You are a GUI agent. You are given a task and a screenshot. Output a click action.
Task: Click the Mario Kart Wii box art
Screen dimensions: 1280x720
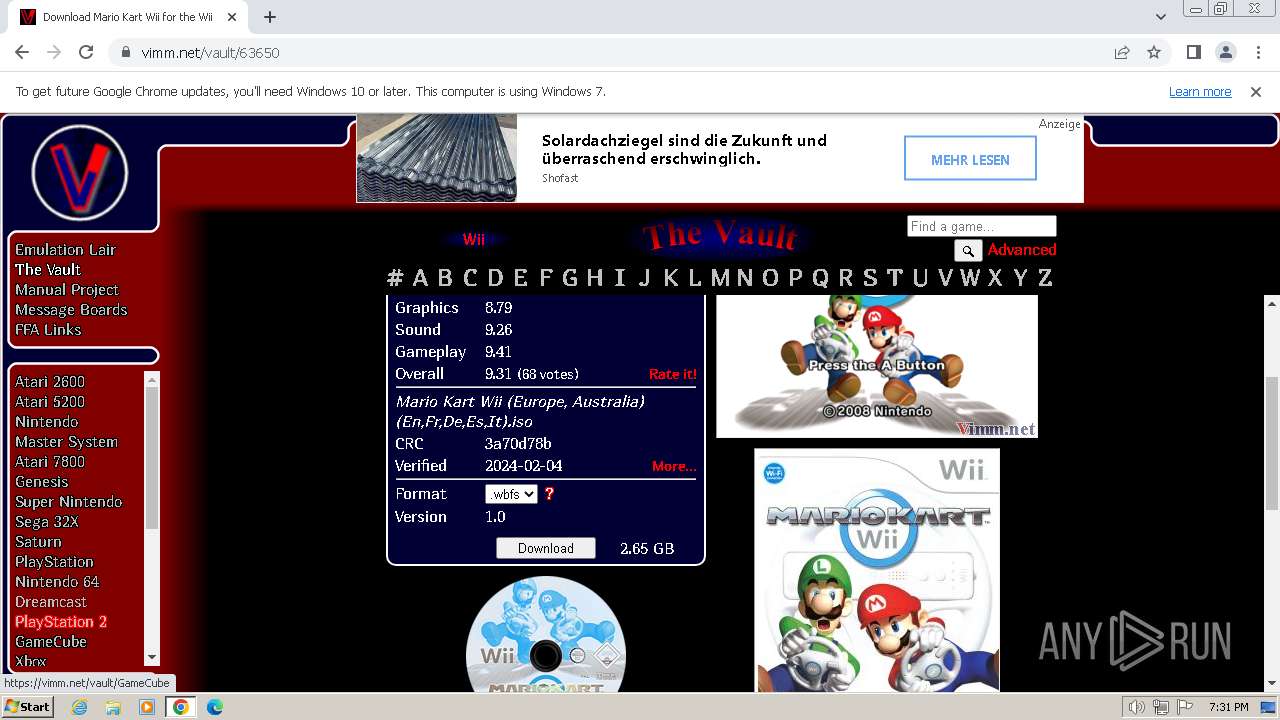[x=877, y=570]
